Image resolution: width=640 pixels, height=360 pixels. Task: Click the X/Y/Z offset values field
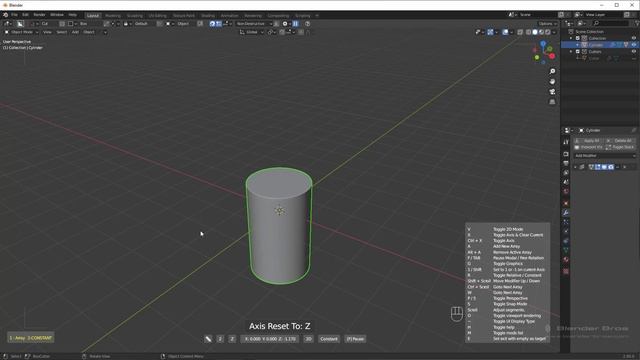tap(270, 339)
